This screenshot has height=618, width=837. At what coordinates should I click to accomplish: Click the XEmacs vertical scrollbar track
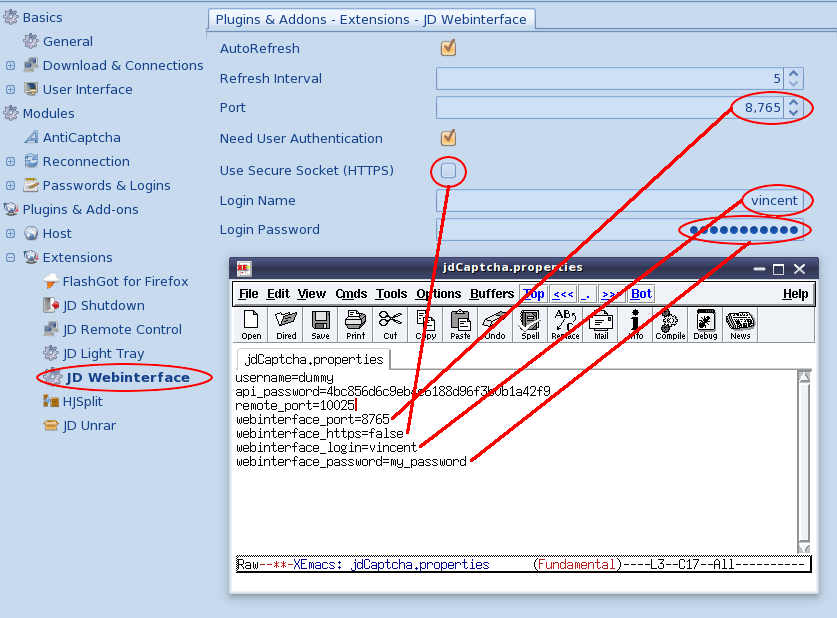pyautogui.click(x=804, y=462)
